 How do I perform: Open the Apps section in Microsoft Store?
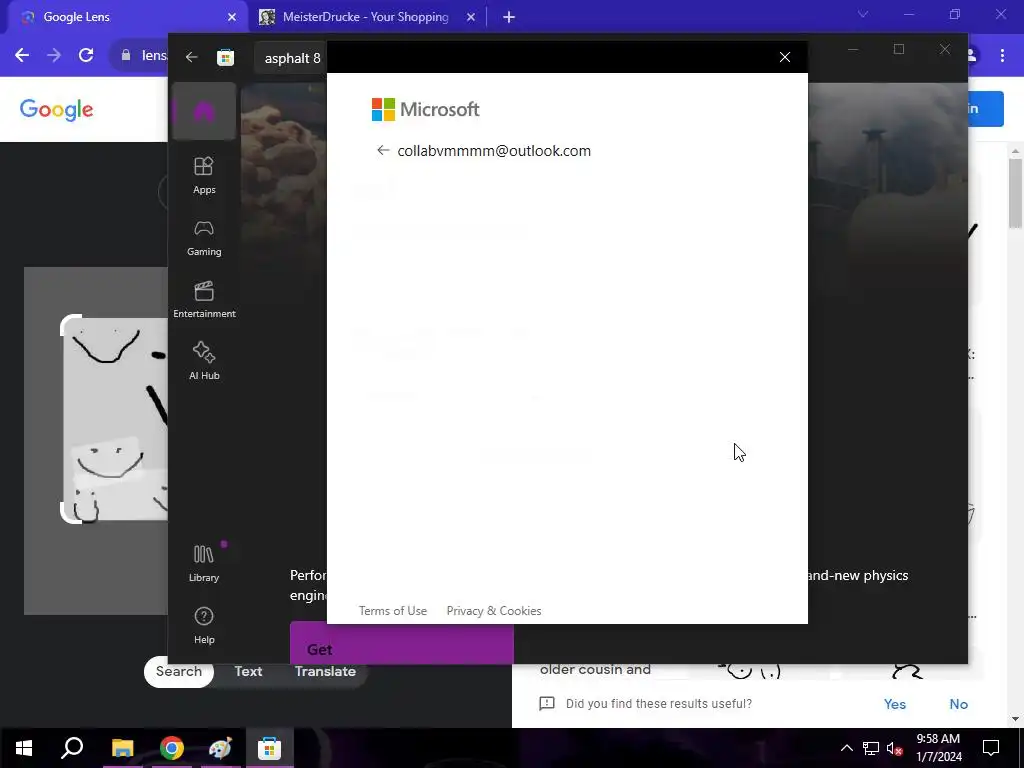tap(204, 175)
